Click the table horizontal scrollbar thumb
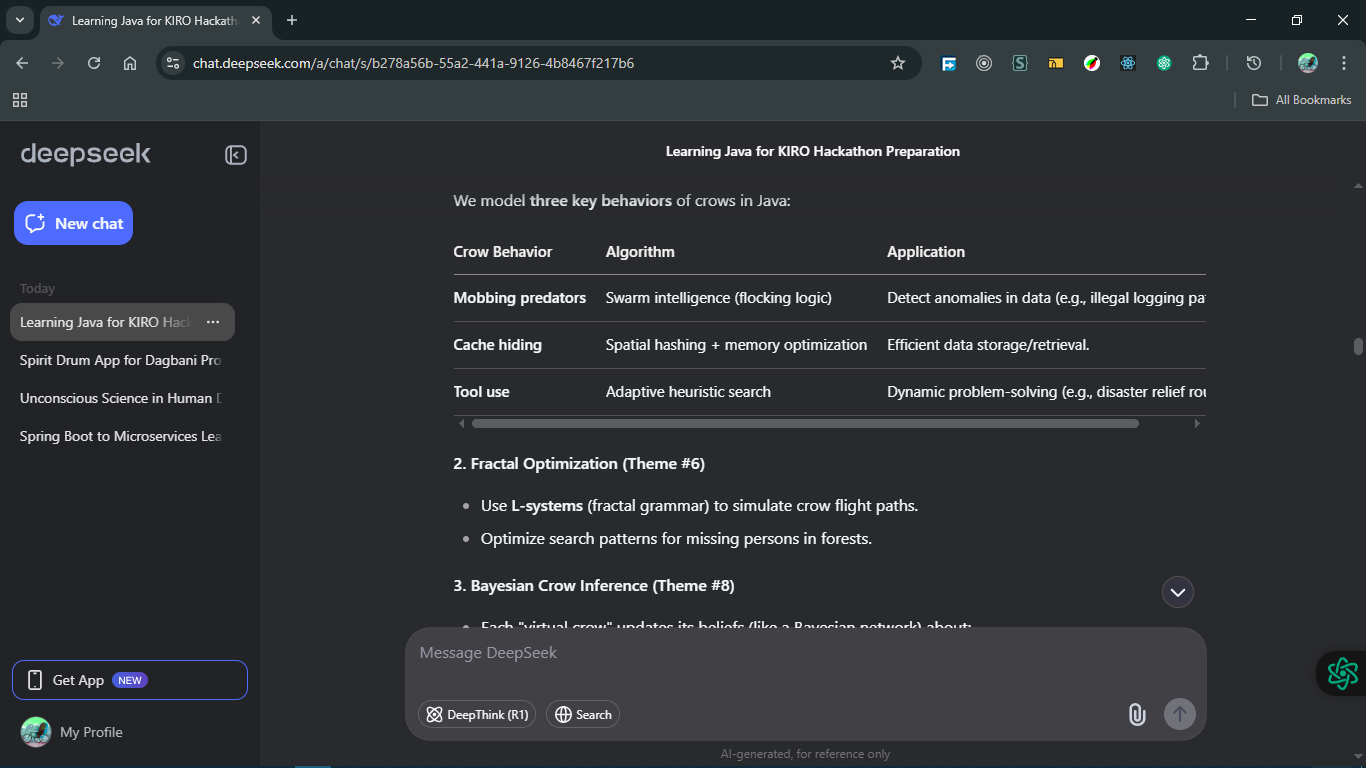1366x768 pixels. click(x=805, y=423)
